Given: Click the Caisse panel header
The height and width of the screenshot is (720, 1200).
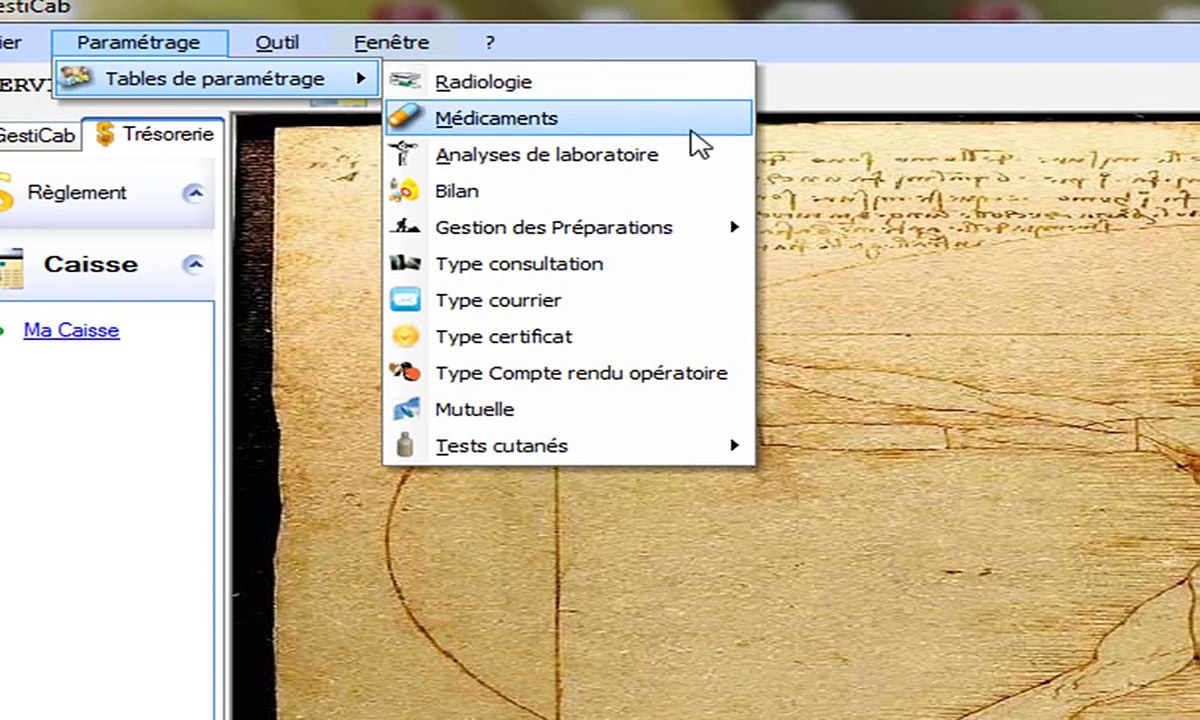Looking at the screenshot, I should click(x=106, y=265).
